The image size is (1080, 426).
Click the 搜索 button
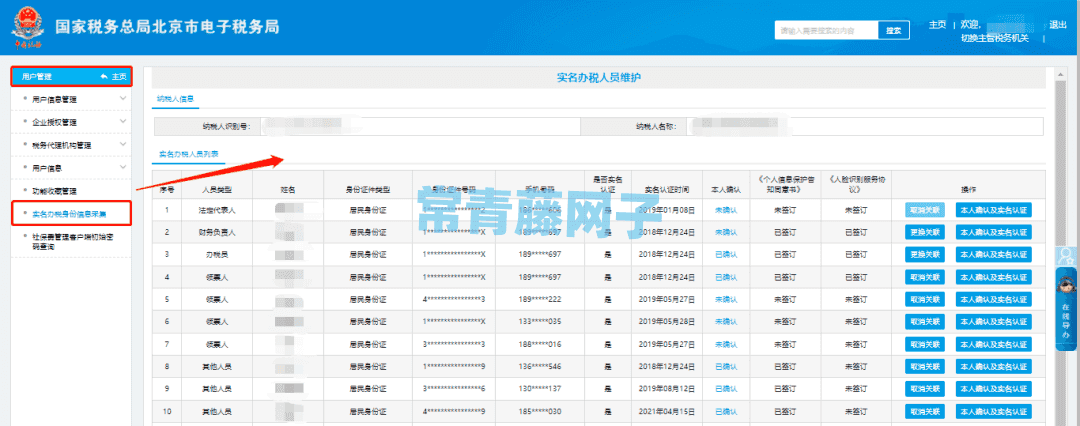893,30
